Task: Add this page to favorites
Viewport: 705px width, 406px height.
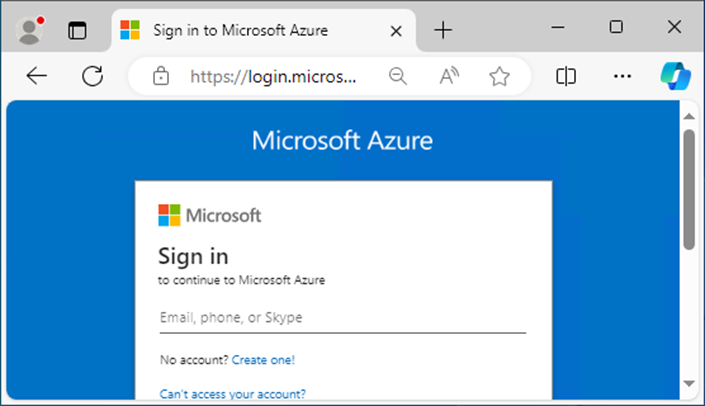Action: tap(499, 76)
